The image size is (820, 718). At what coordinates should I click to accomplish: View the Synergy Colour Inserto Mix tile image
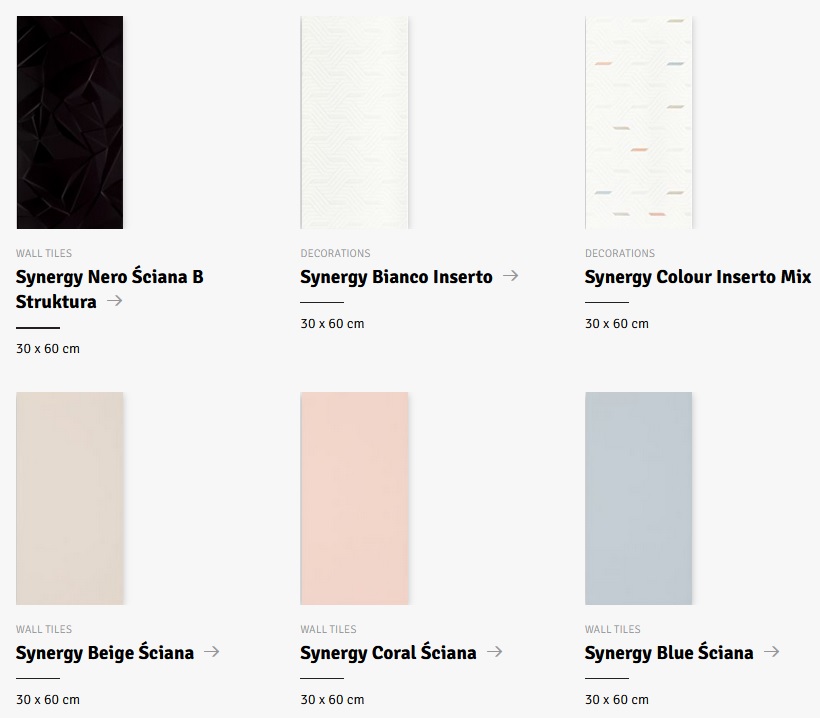click(639, 122)
